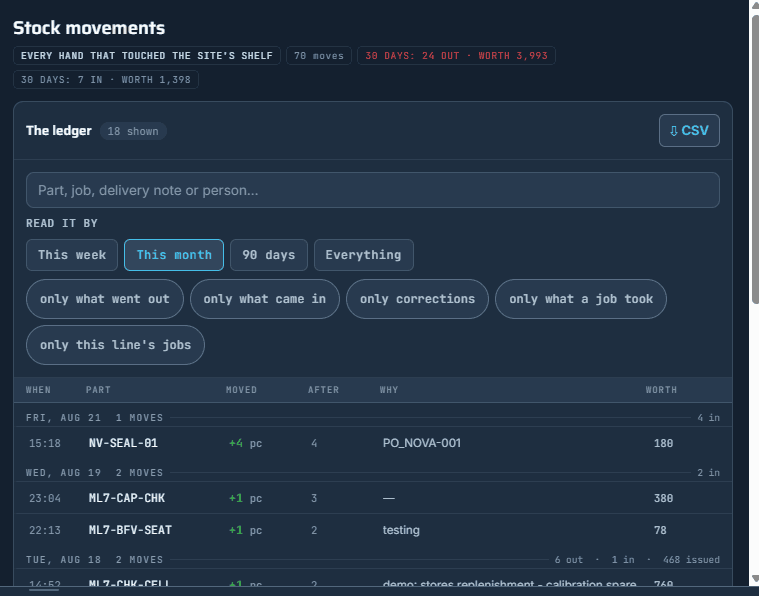Switch the range to 90 days
The image size is (759, 596).
pos(269,255)
